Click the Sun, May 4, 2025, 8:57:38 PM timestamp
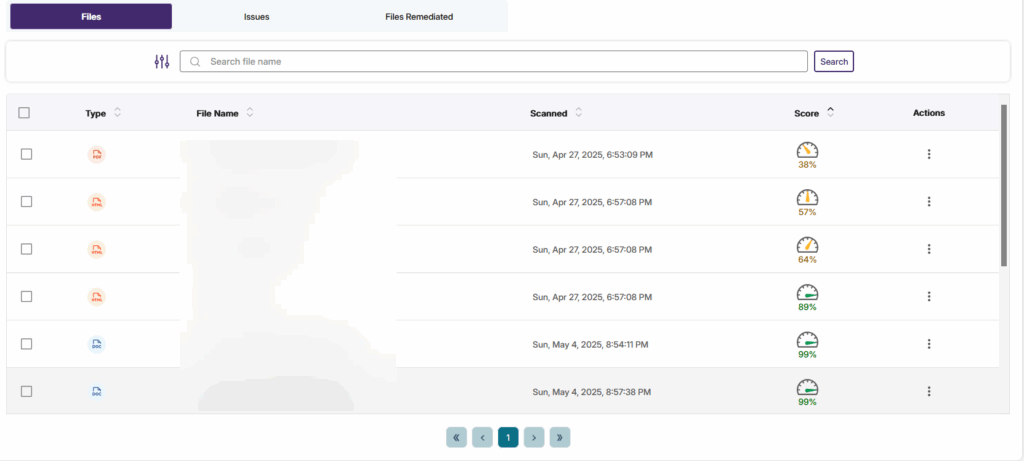This screenshot has width=1024, height=461. [x=592, y=392]
